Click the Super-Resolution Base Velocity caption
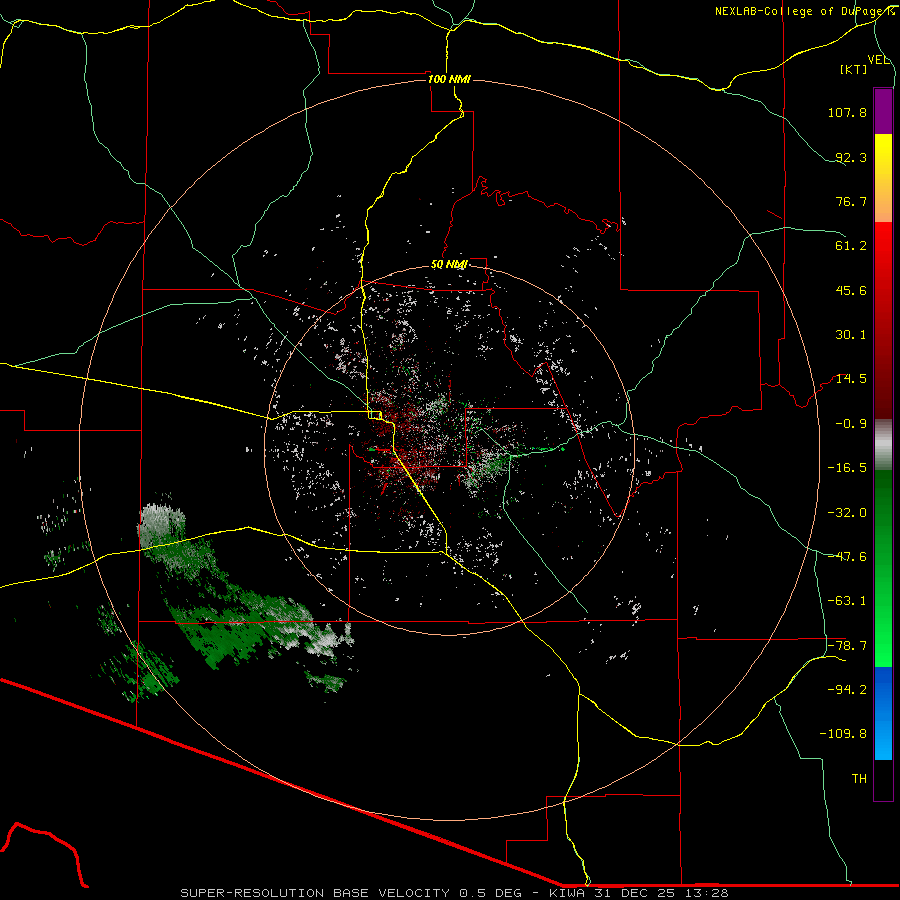 coord(454,893)
